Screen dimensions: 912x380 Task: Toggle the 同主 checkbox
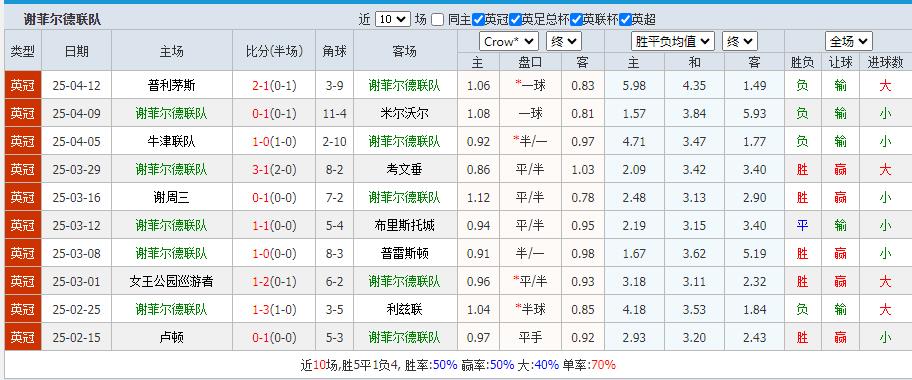[x=437, y=20]
